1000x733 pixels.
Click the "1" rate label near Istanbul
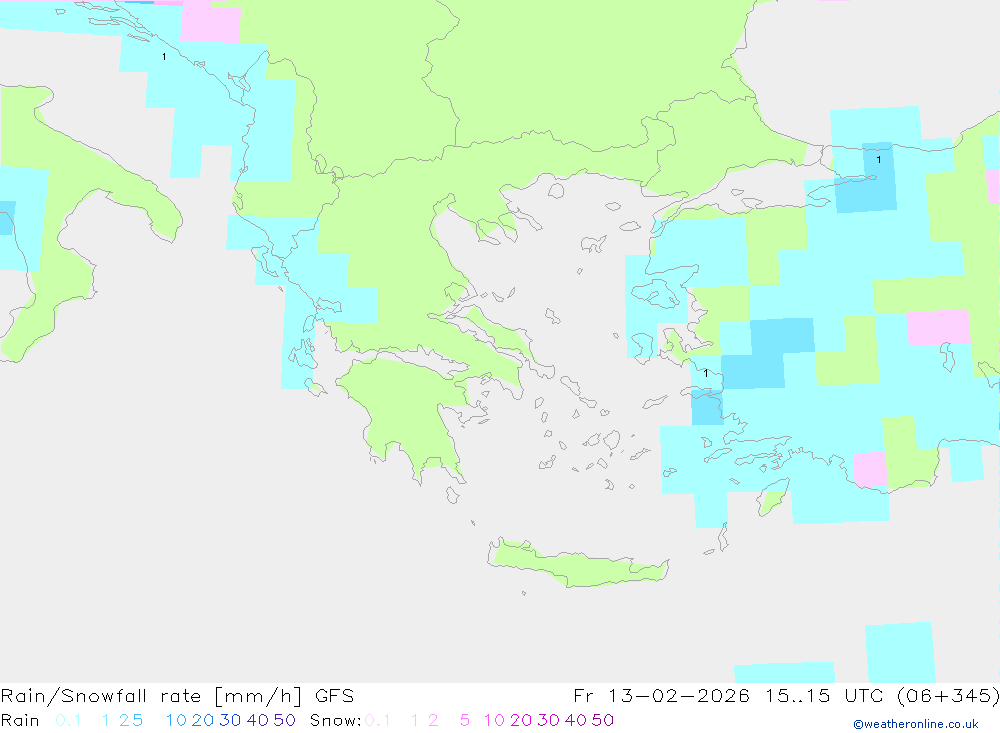[x=879, y=159]
